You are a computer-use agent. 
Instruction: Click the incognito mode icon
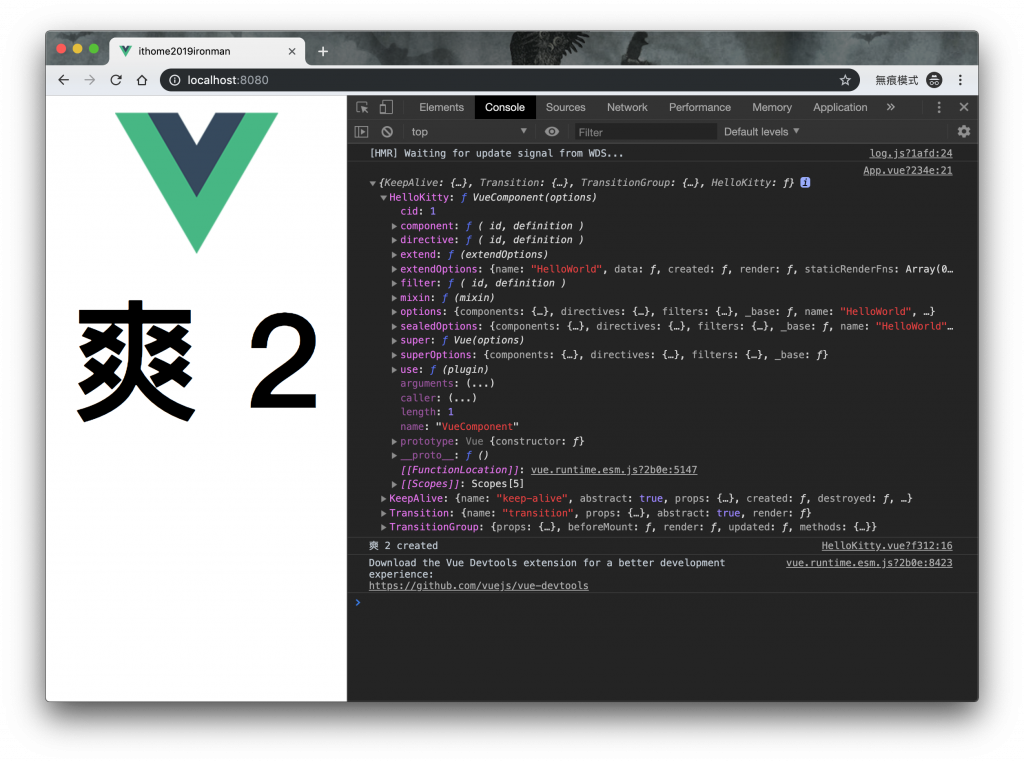point(935,80)
